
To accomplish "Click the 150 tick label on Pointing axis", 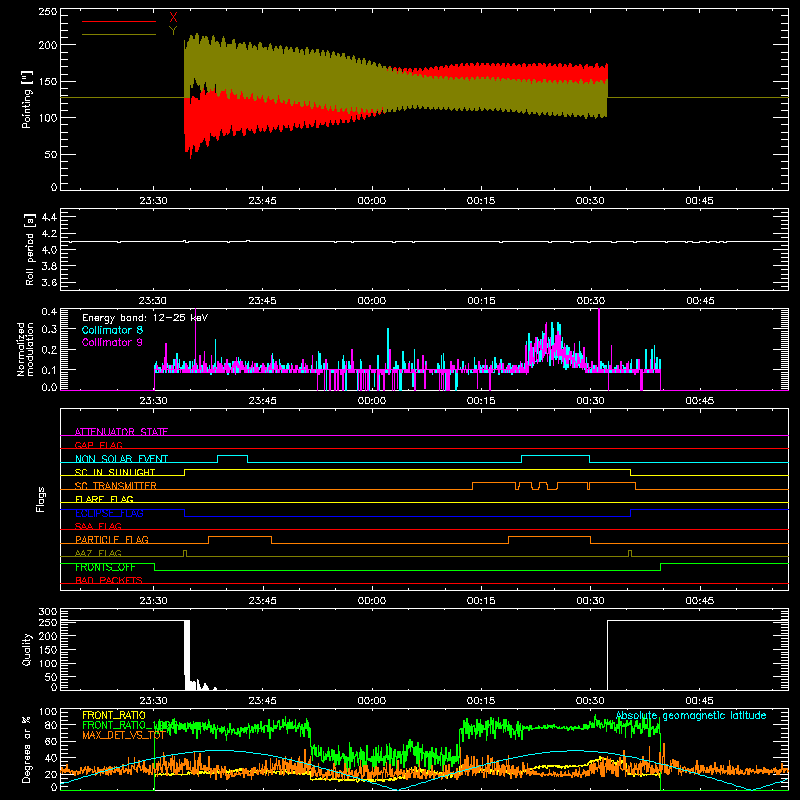I will pyautogui.click(x=48, y=82).
